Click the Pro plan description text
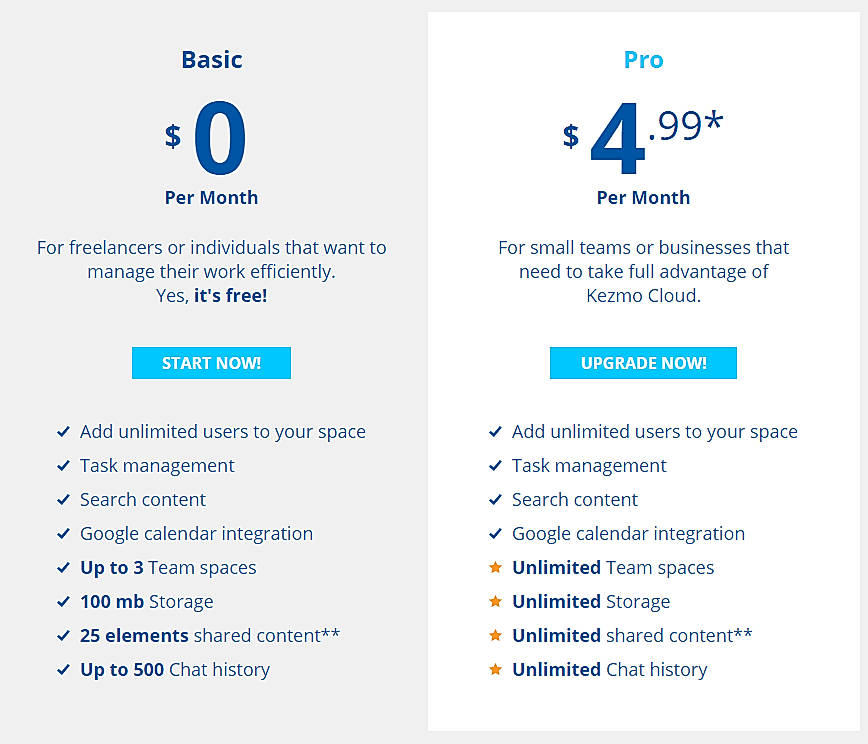This screenshot has width=868, height=744. click(x=643, y=271)
